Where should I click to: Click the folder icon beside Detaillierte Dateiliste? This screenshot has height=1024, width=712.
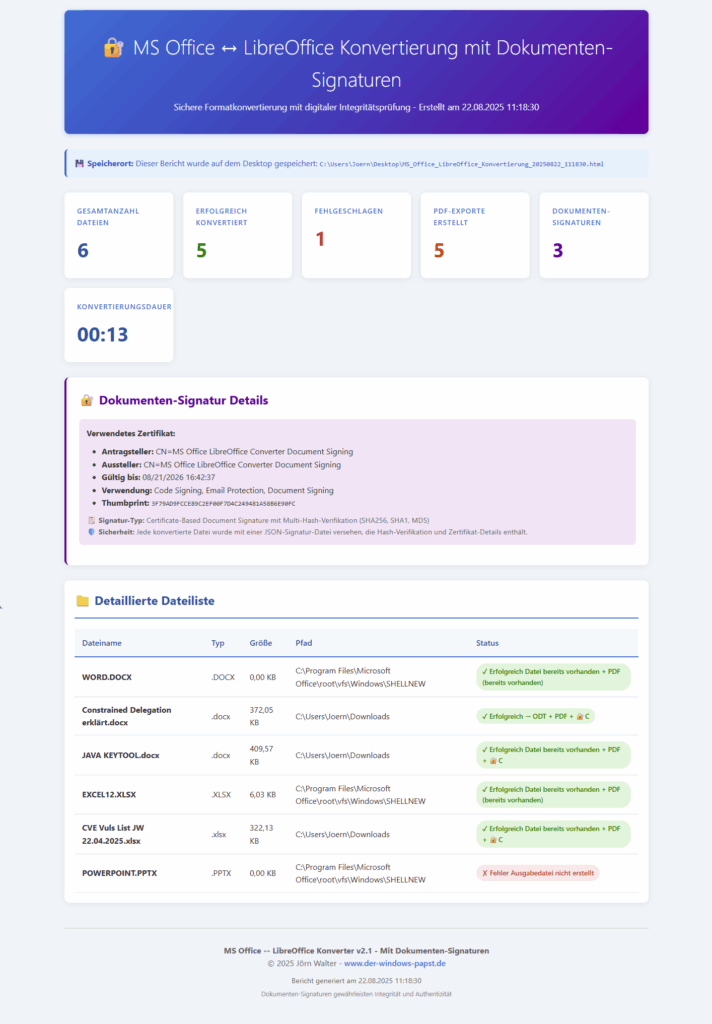point(82,601)
